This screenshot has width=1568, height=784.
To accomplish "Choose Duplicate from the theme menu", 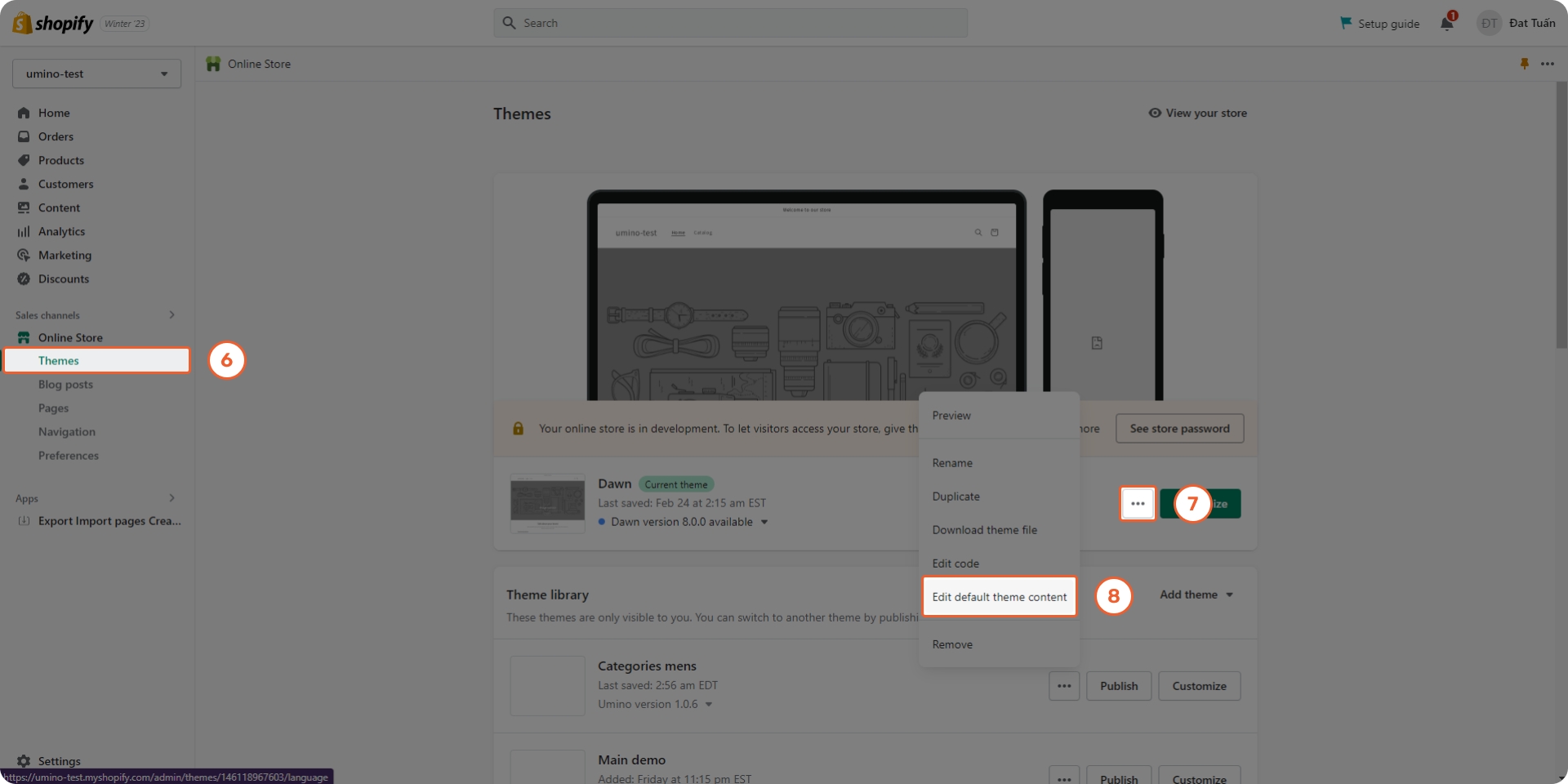I will (955, 497).
